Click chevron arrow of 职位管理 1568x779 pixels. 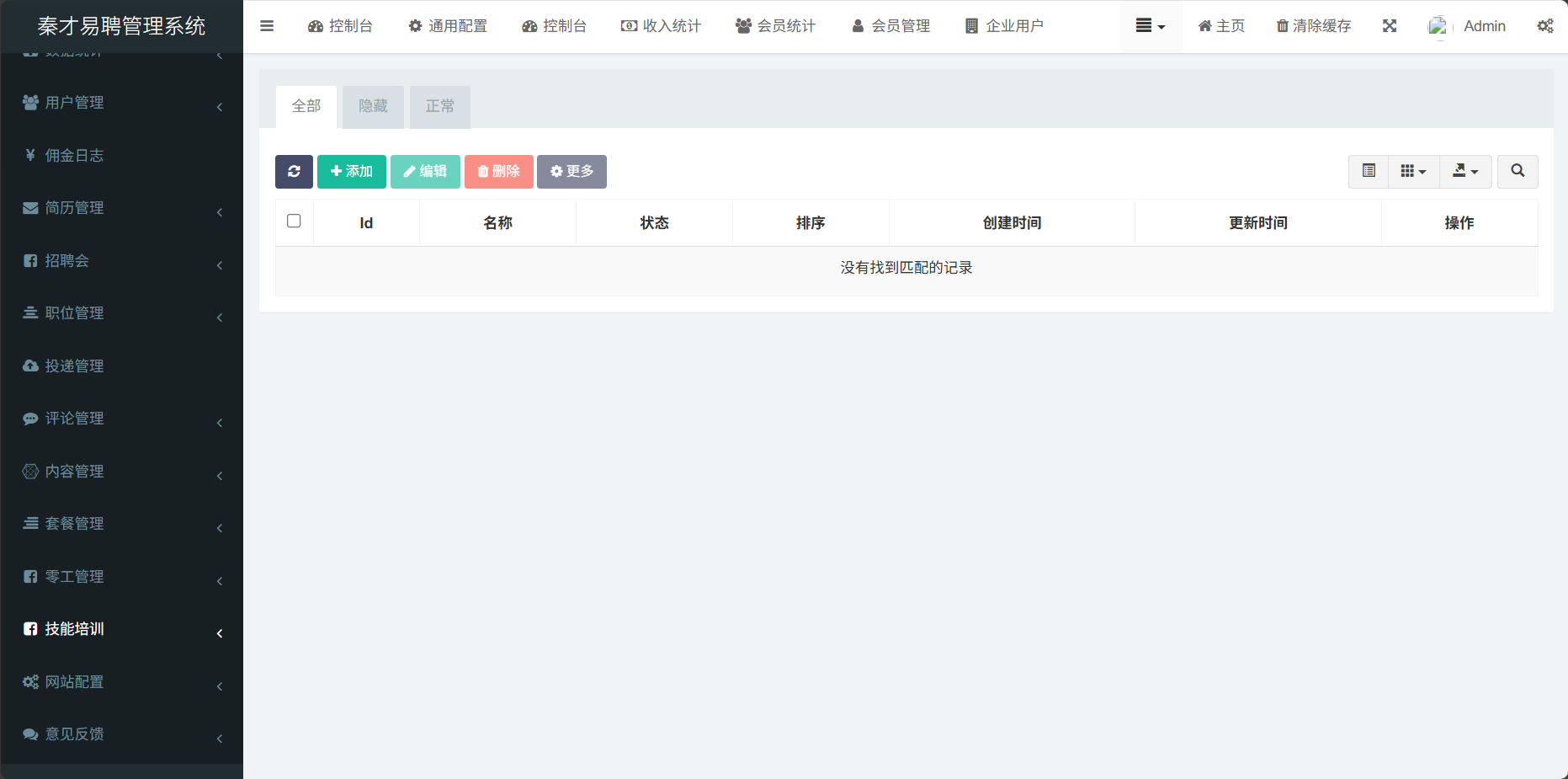click(x=220, y=317)
